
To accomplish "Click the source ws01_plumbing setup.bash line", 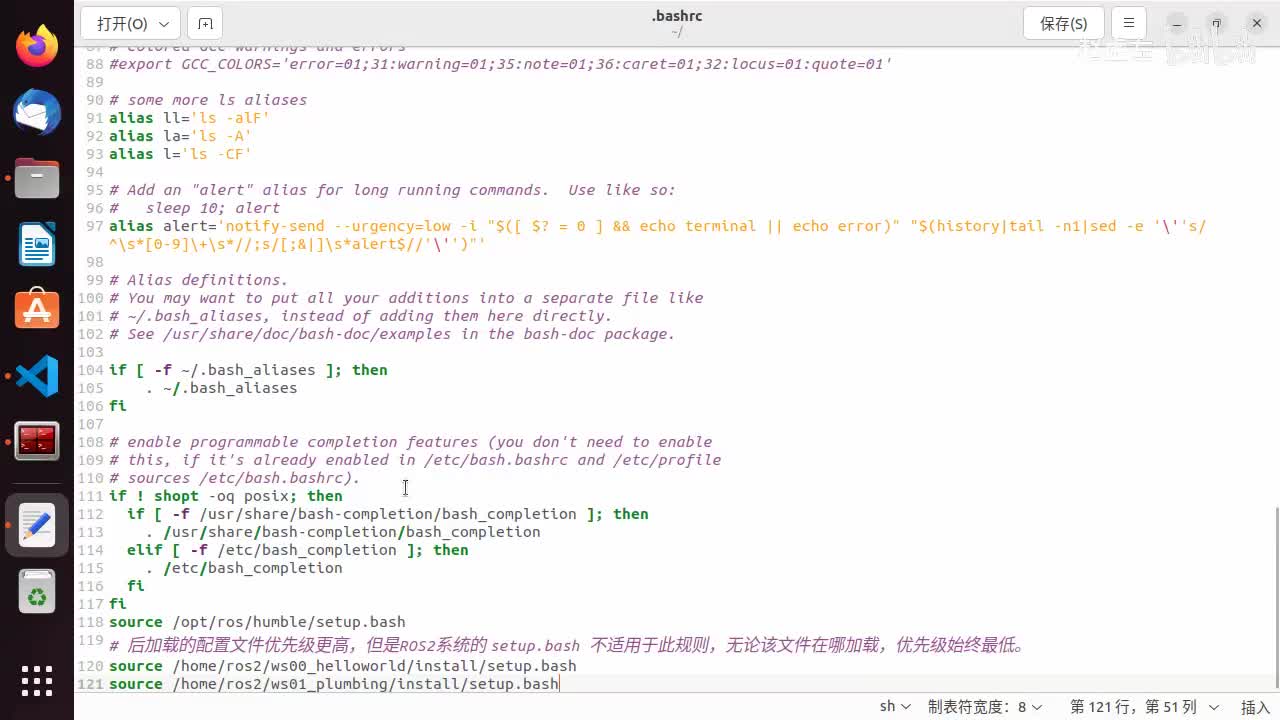I will tap(334, 684).
